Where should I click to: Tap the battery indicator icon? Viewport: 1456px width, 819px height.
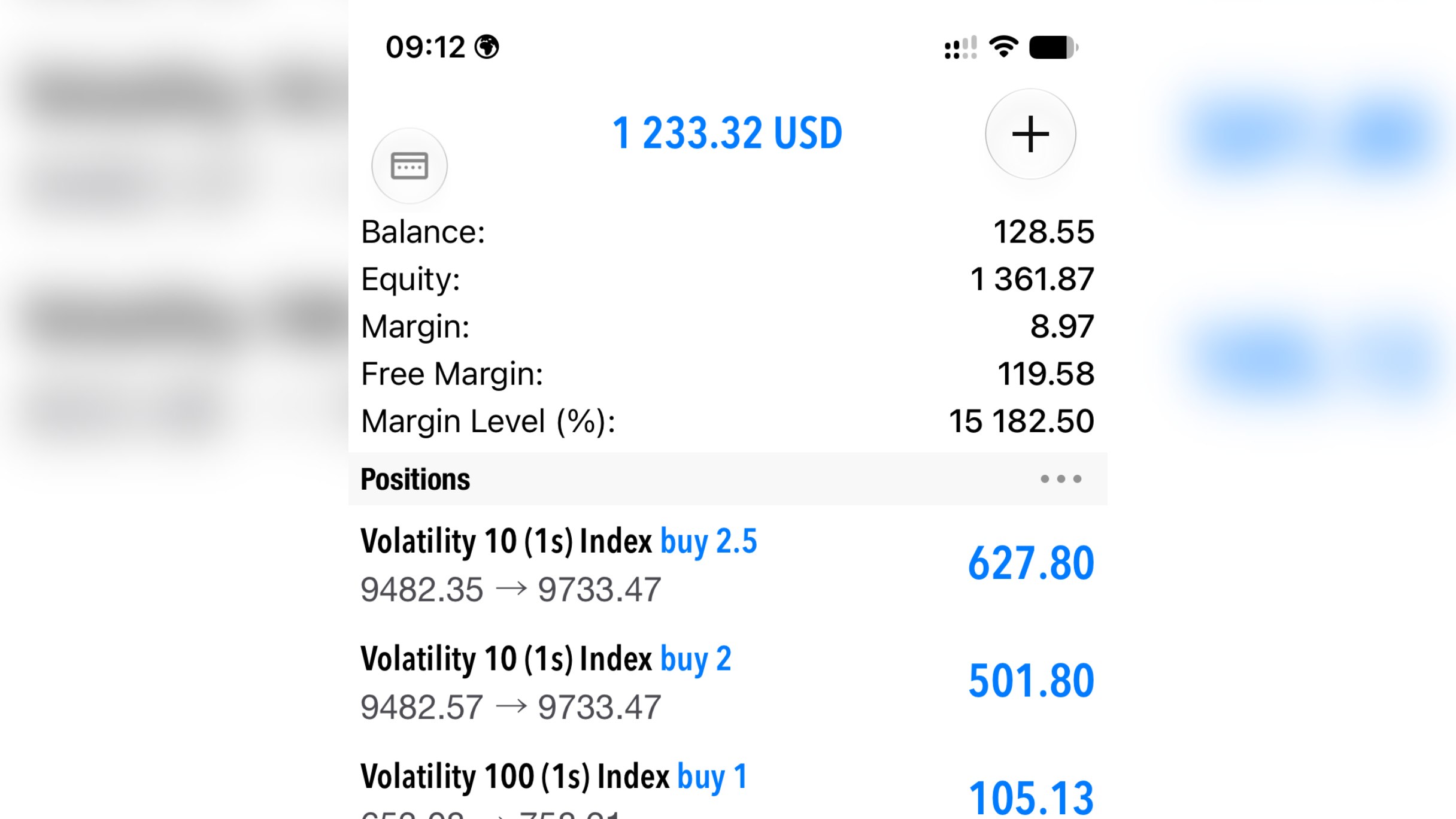(x=1054, y=47)
